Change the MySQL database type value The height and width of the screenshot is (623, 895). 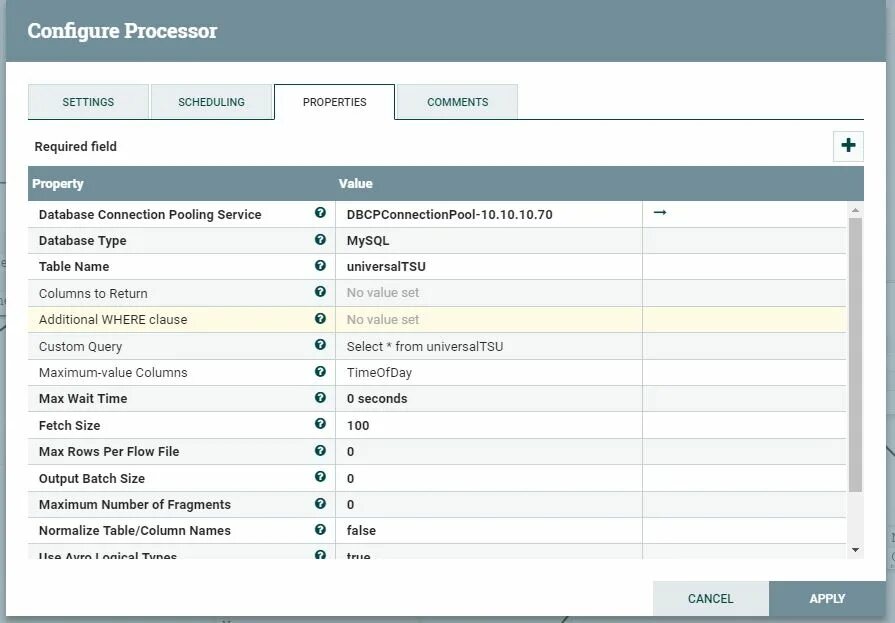pos(489,240)
